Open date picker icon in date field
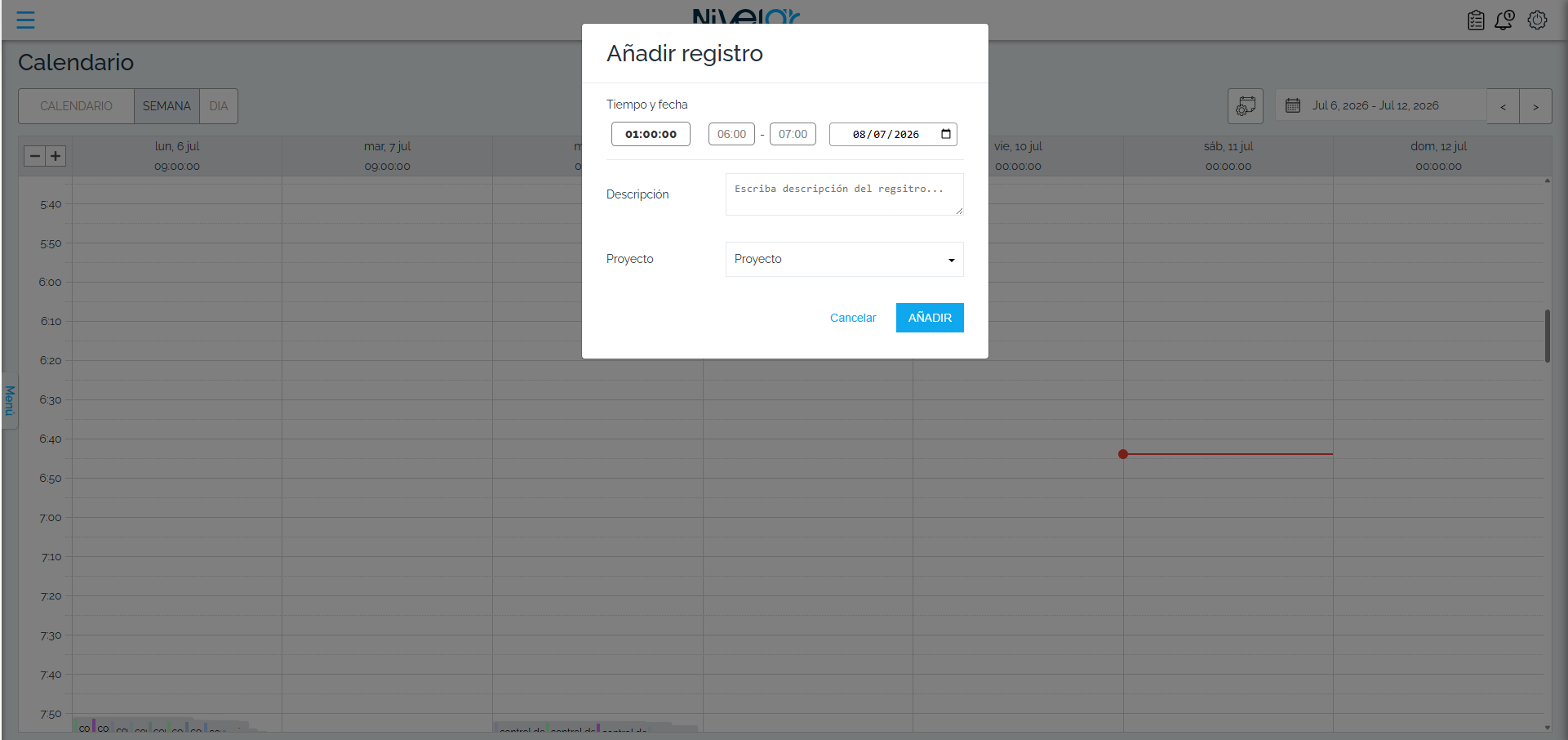This screenshot has width=1568, height=740. click(x=946, y=134)
